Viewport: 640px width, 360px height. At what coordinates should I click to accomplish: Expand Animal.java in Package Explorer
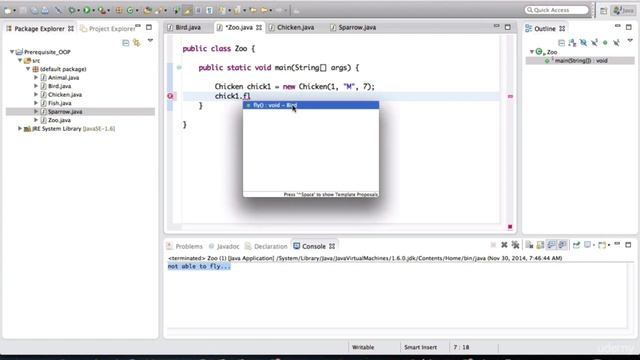click(x=36, y=78)
